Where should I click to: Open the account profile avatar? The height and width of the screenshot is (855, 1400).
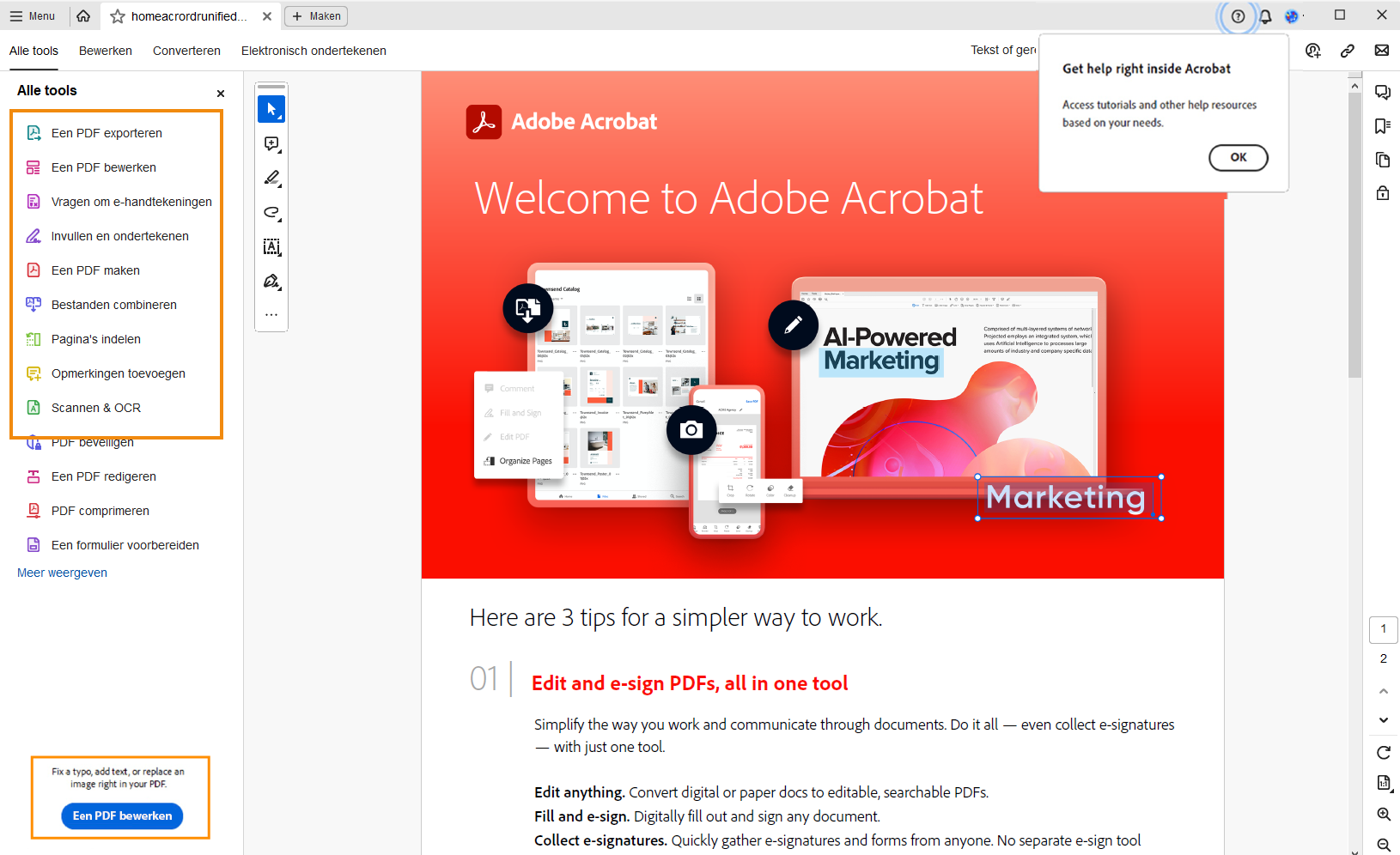[1292, 16]
